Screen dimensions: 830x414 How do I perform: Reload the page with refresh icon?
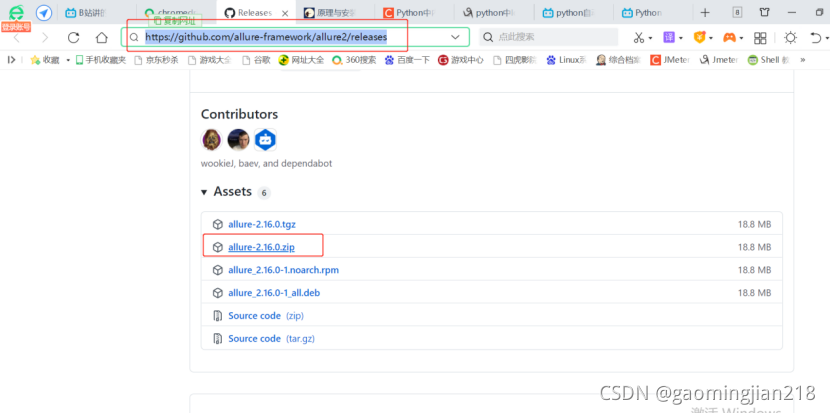coord(74,38)
